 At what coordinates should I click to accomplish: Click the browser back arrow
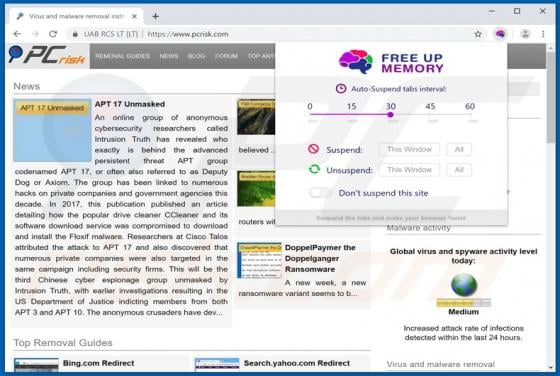click(x=17, y=34)
